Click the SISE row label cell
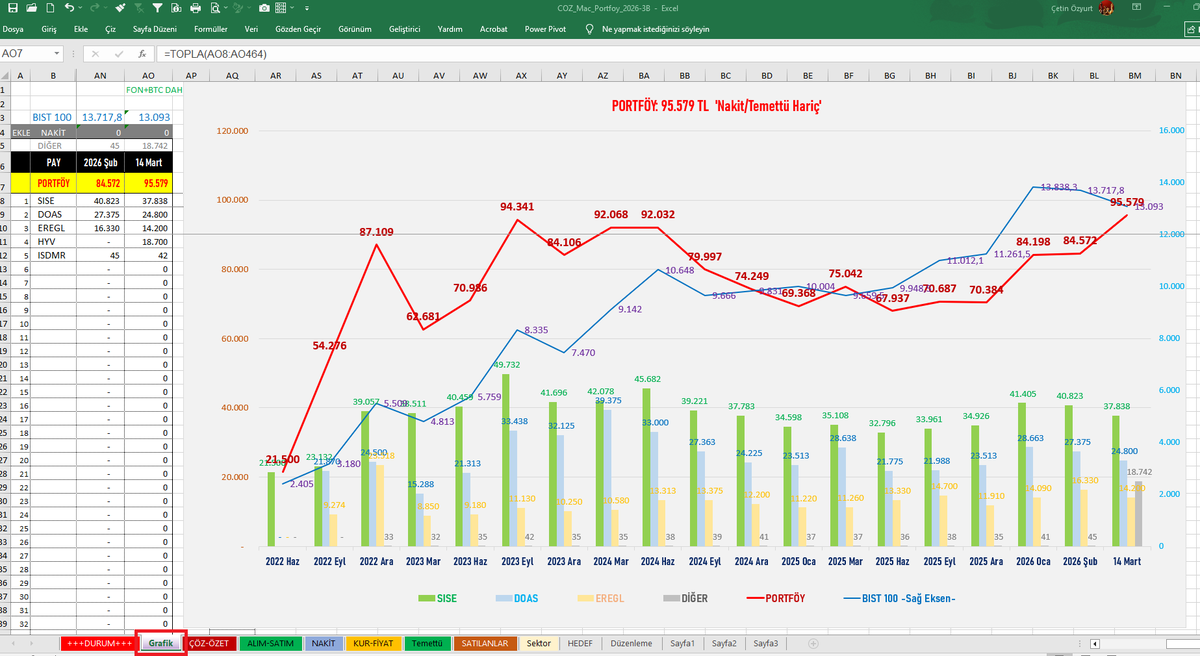Viewport: 1200px width, 656px height. point(53,200)
